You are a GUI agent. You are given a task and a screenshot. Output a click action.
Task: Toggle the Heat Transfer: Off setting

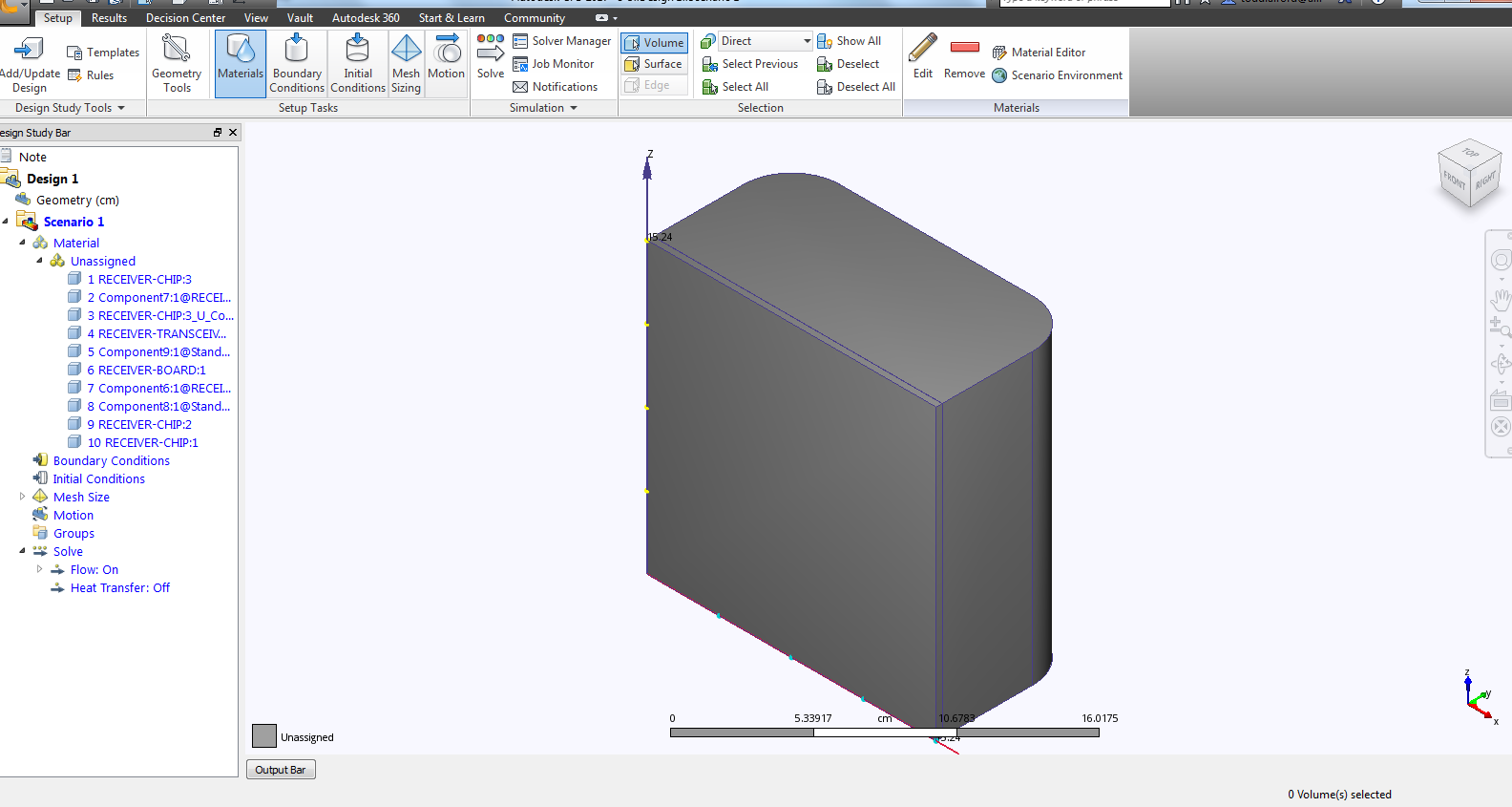click(120, 588)
